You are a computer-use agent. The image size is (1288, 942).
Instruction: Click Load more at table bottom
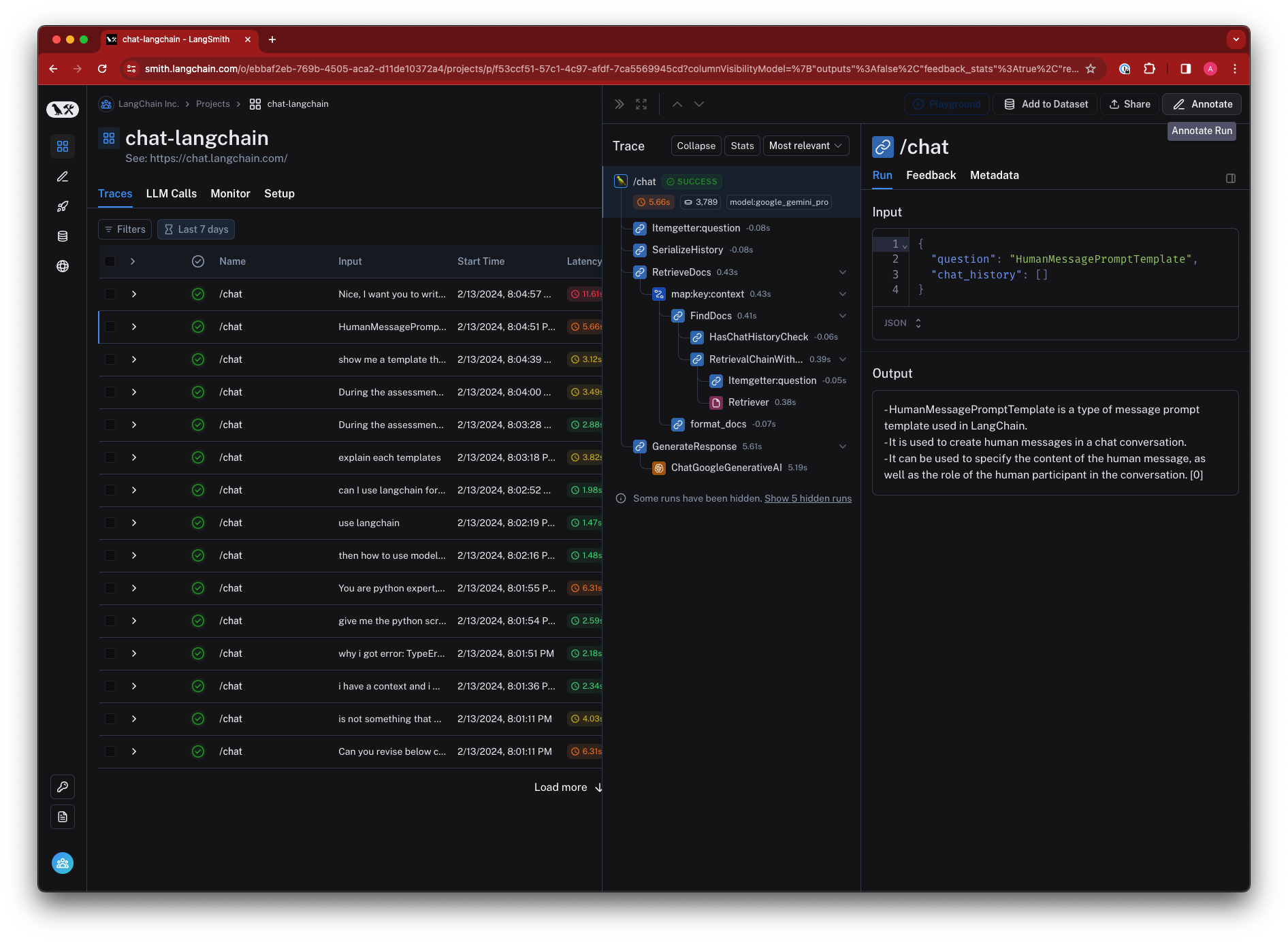click(x=568, y=787)
